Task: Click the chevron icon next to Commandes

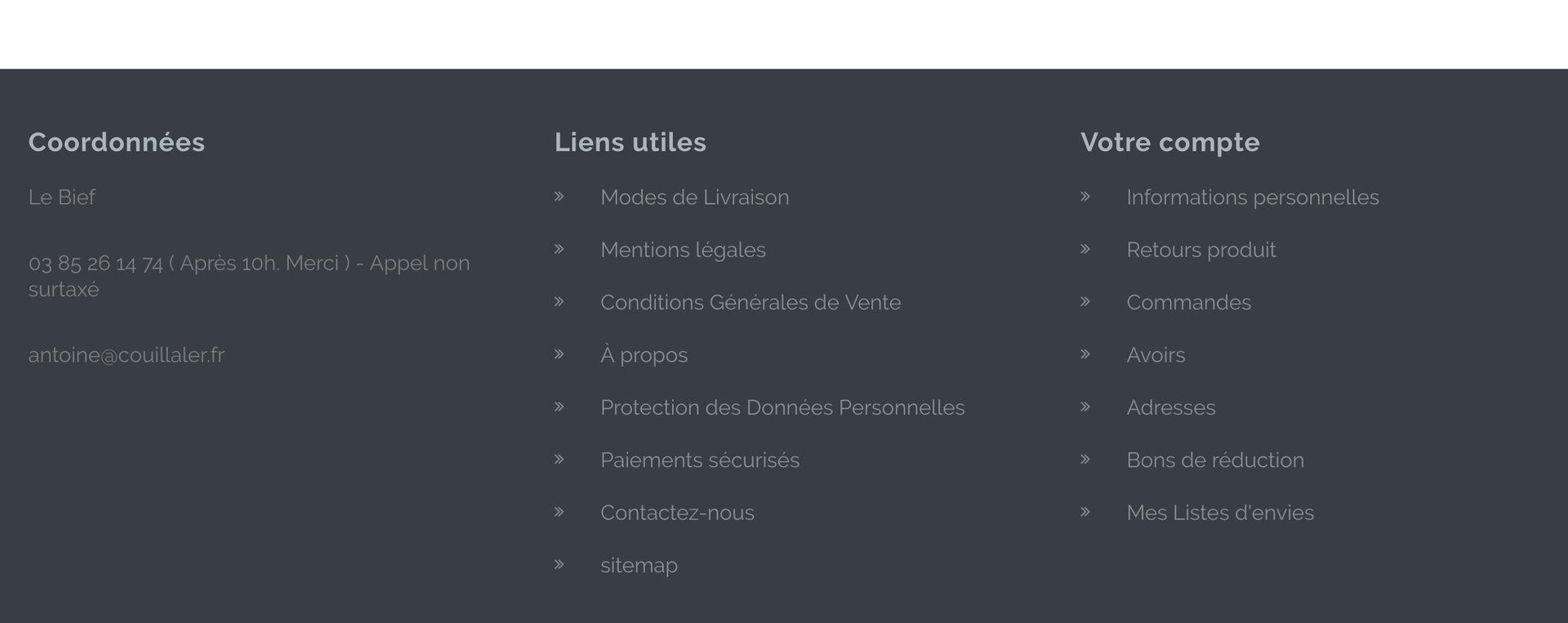Action: click(x=1085, y=302)
